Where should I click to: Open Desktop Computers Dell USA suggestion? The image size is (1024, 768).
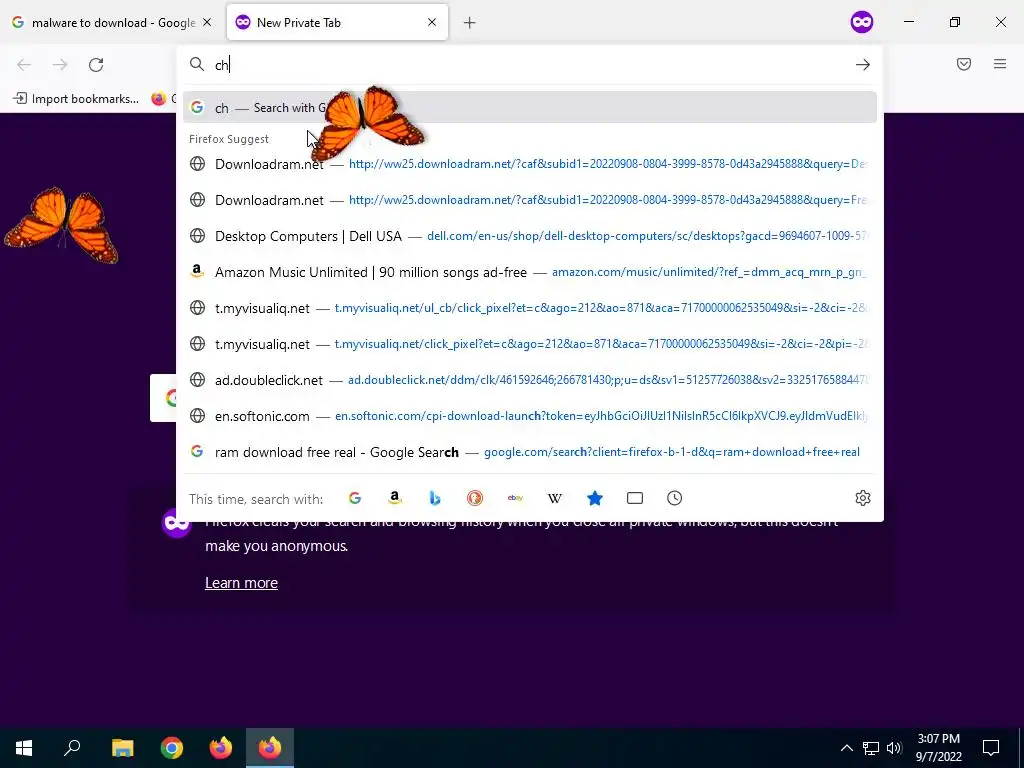pyautogui.click(x=530, y=236)
